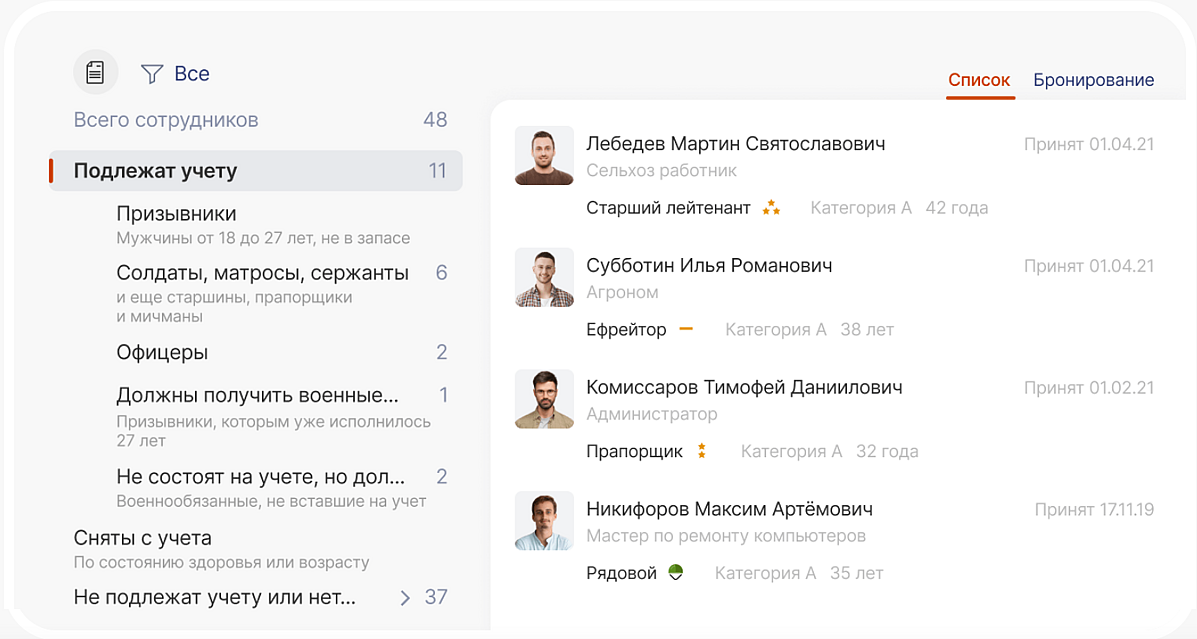Switch to the Список tab
The width and height of the screenshot is (1197, 639).
[979, 80]
